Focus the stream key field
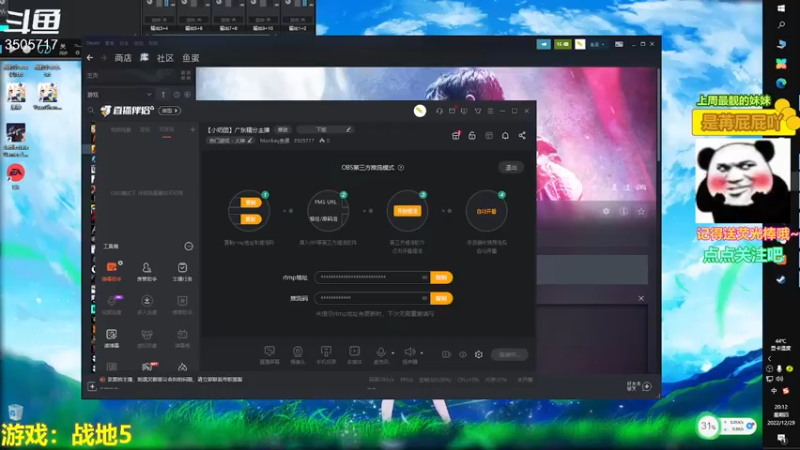The image size is (800, 450). (372, 298)
